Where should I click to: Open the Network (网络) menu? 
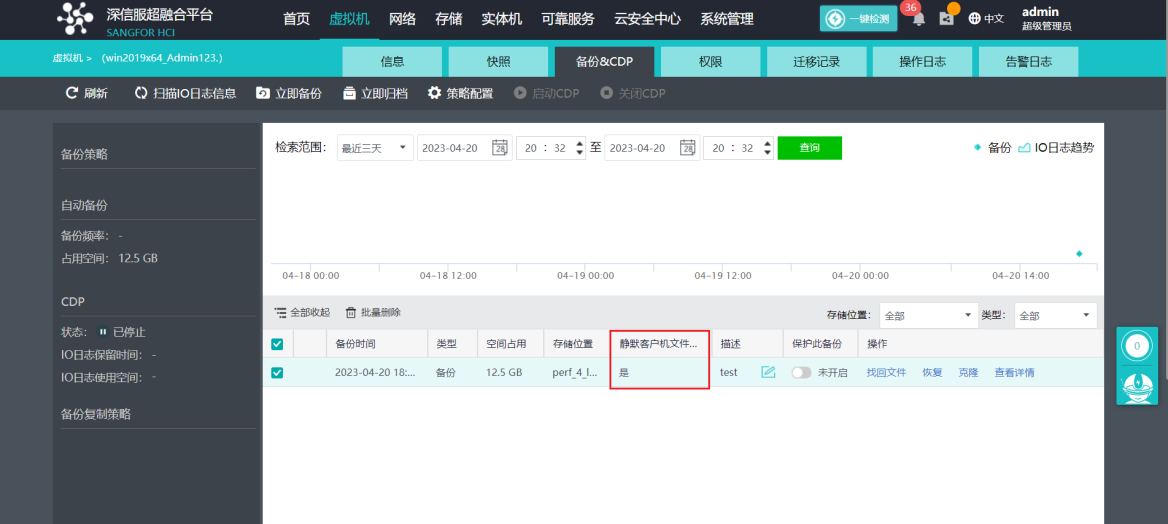coord(402,19)
